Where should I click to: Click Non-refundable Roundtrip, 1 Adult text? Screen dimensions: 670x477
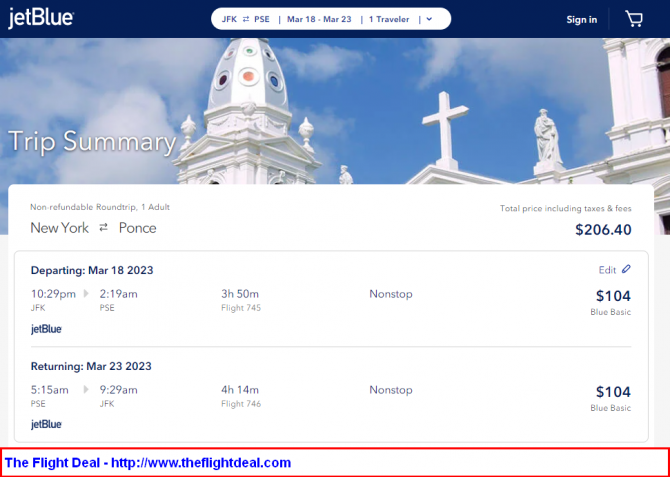click(100, 207)
